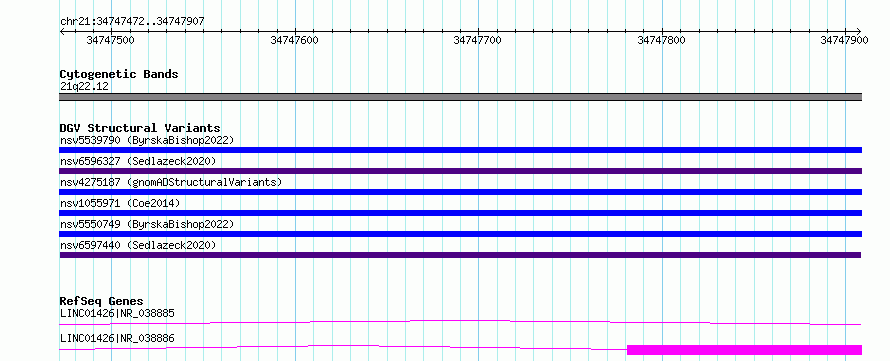Select the RefSeq Genes track title
The image size is (890, 361).
[102, 301]
